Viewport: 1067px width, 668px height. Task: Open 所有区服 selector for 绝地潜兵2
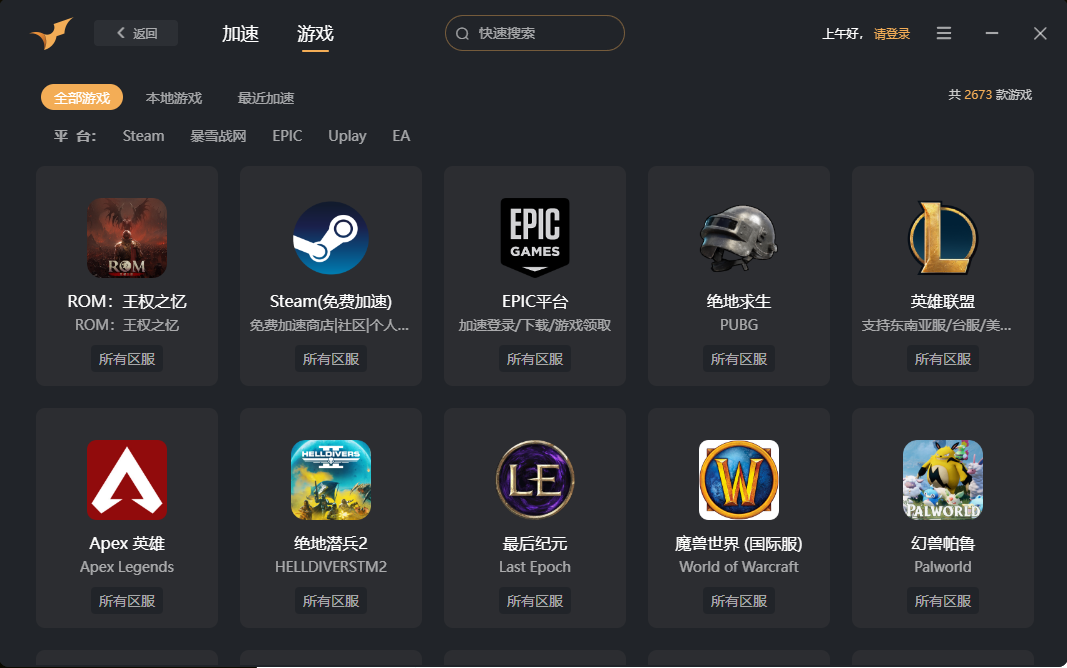331,601
